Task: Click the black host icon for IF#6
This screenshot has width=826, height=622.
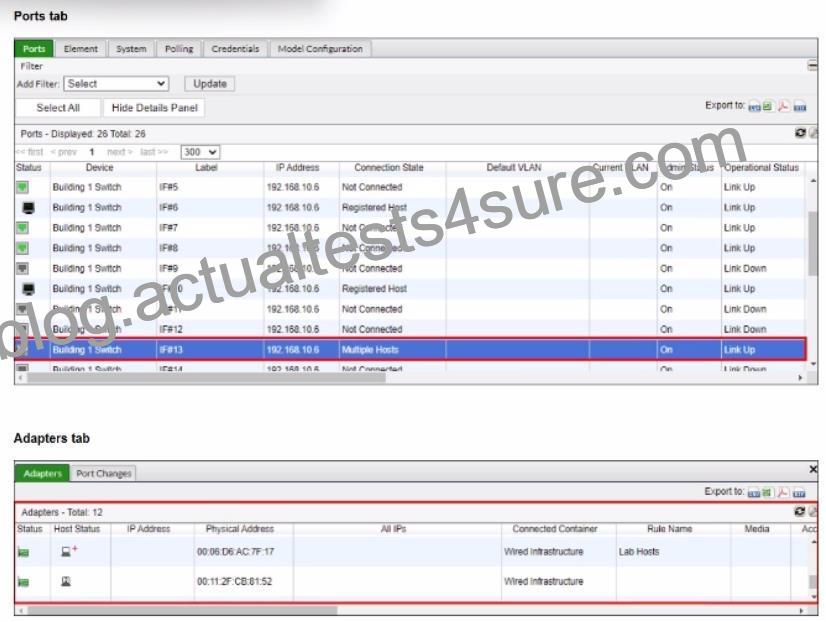Action: (x=28, y=208)
